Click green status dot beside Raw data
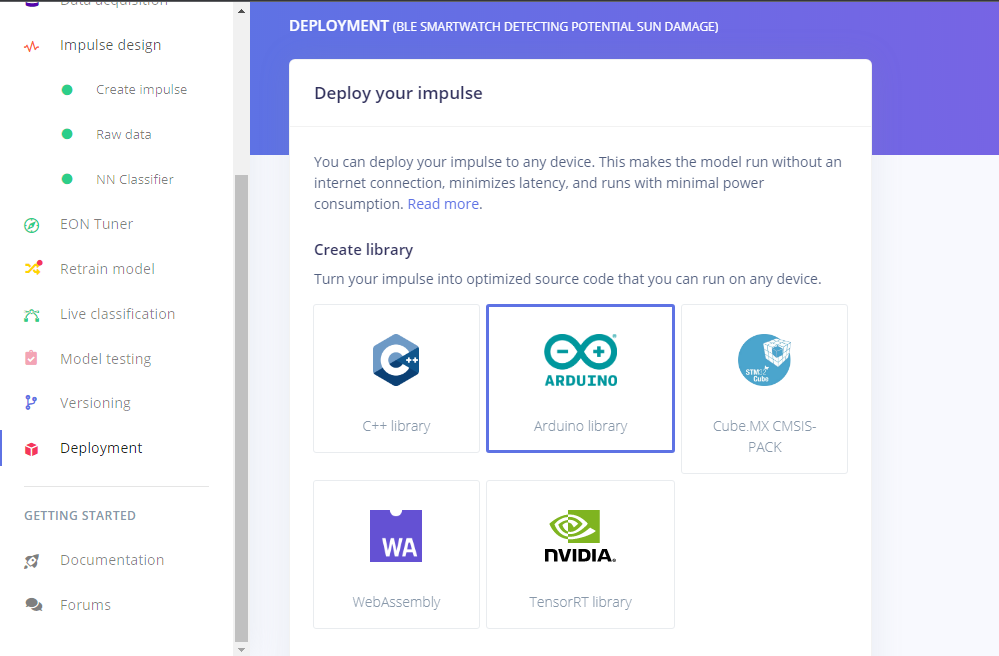This screenshot has width=999, height=656. pos(67,134)
